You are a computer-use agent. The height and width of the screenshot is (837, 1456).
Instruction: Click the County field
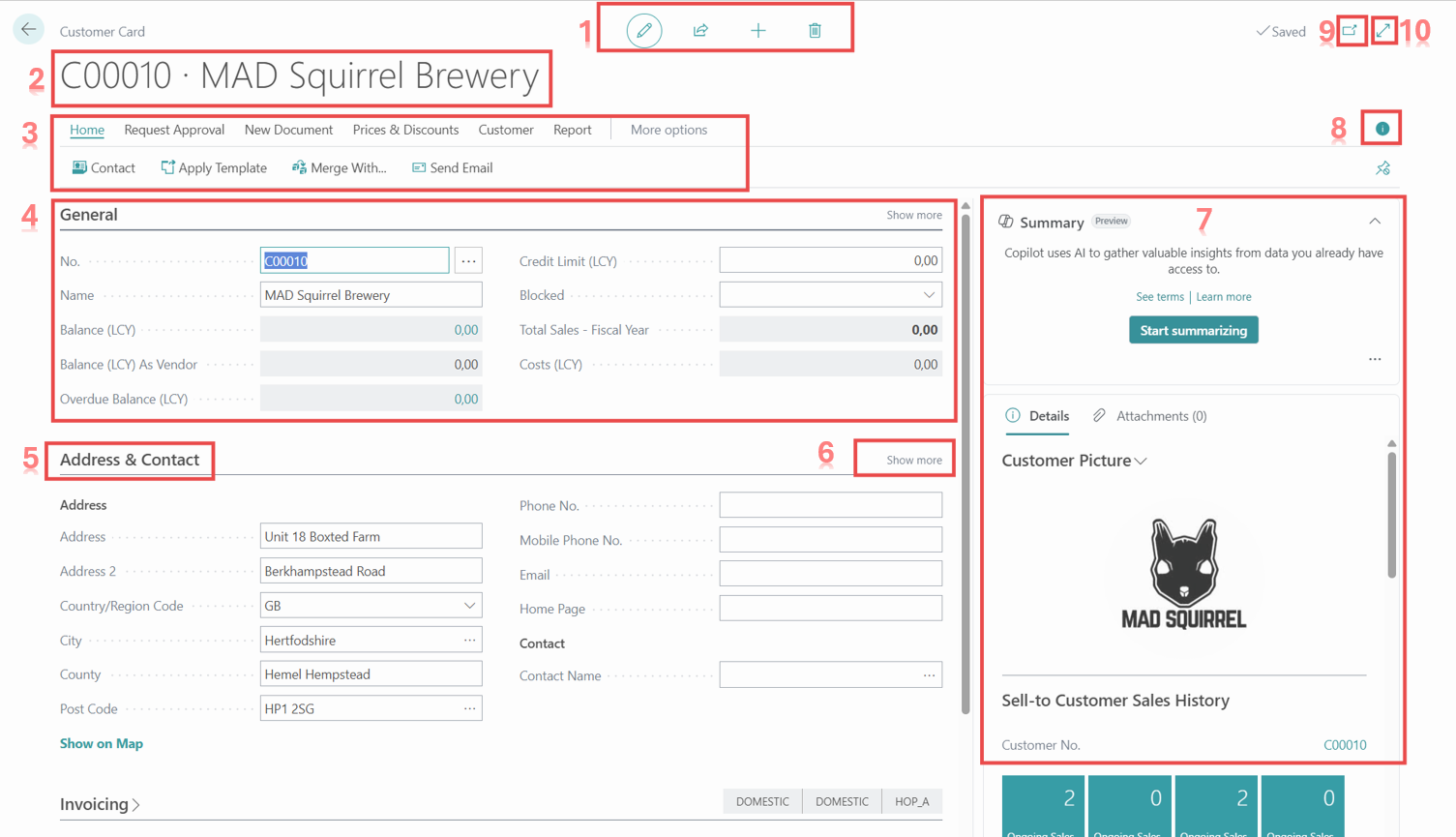(371, 674)
